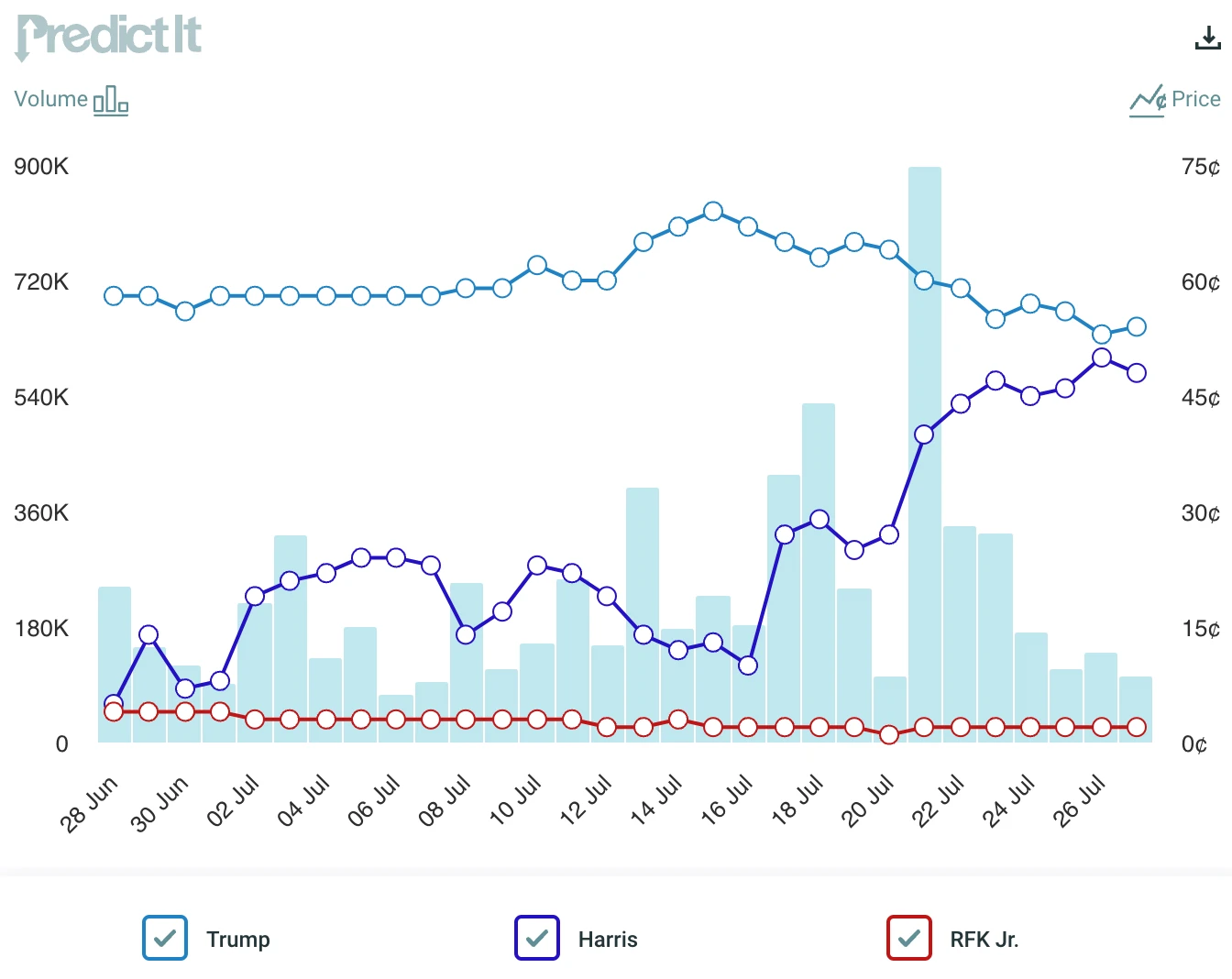Click the Harris legend label
Image resolution: width=1232 pixels, height=979 pixels.
608,940
